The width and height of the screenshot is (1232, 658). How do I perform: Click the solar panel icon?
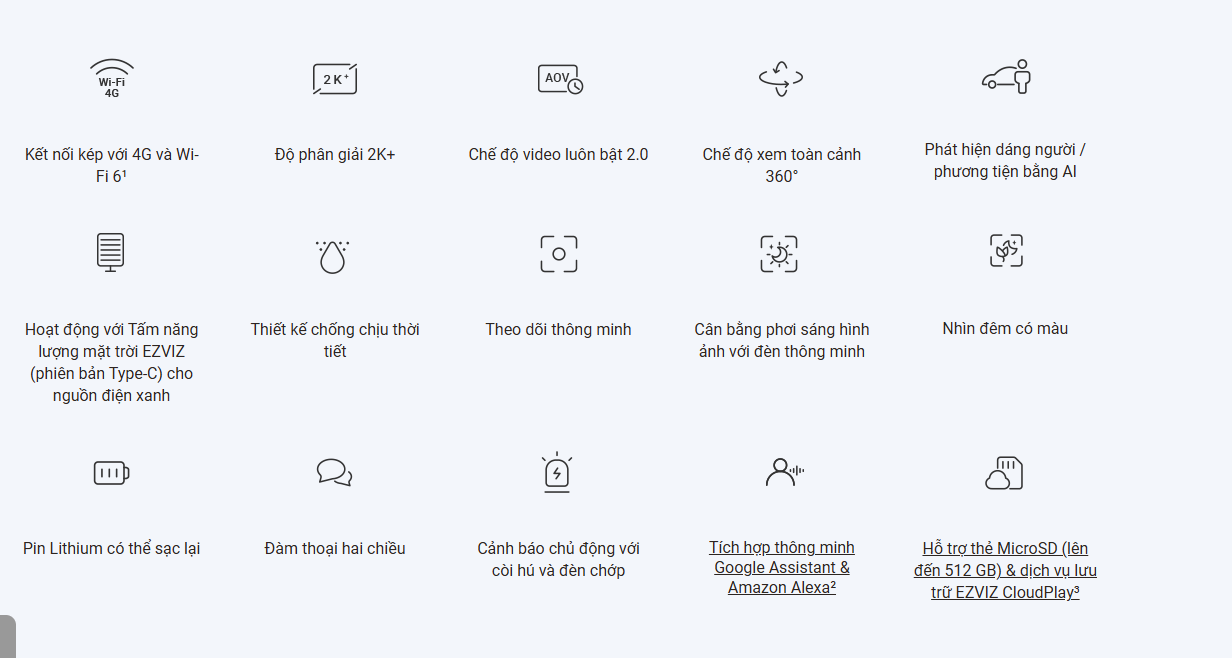coord(111,252)
